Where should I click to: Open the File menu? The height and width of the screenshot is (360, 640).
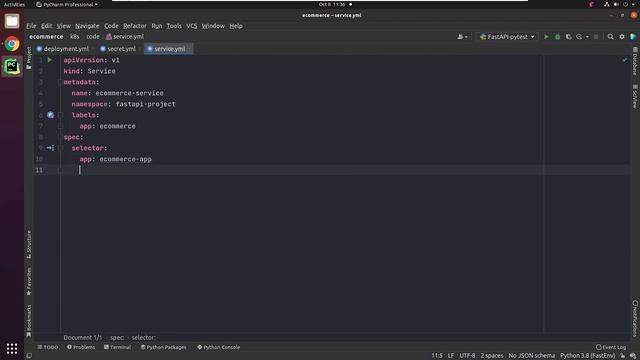pos(31,26)
